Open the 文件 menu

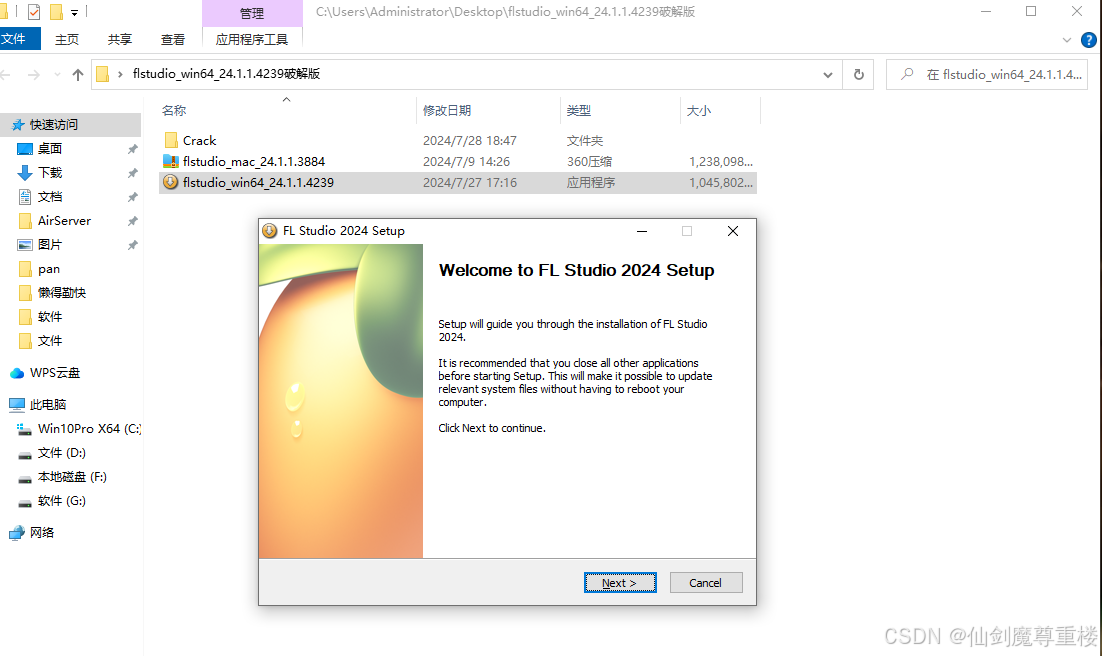point(14,39)
